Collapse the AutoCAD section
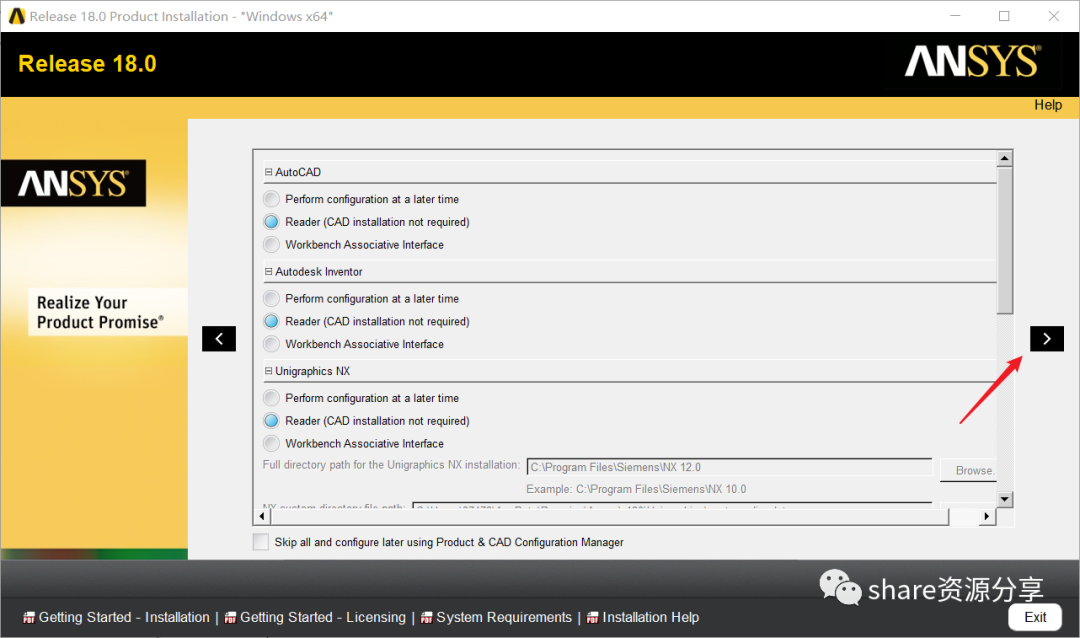The image size is (1080, 638). tap(269, 172)
